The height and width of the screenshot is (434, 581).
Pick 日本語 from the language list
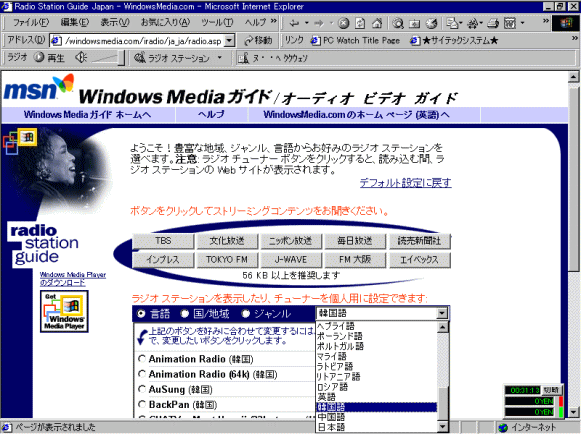[x=331, y=427]
